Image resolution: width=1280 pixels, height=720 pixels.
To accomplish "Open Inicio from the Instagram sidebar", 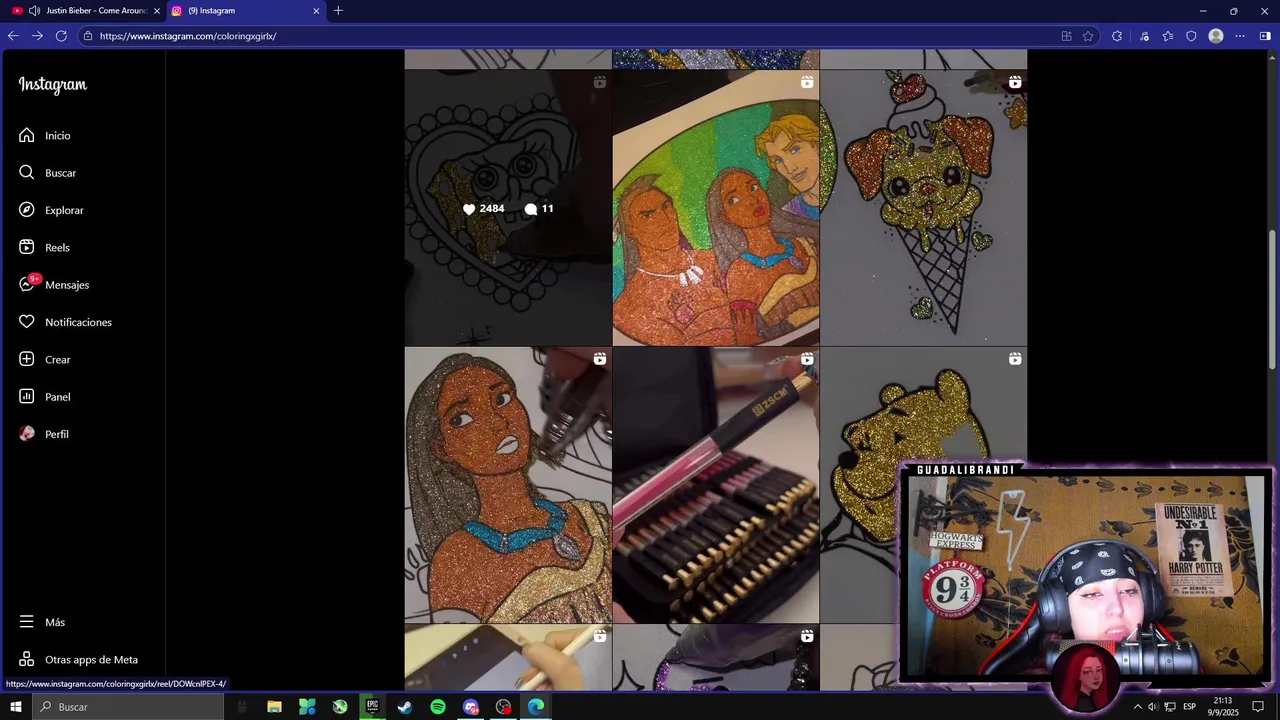I will click(x=45, y=135).
